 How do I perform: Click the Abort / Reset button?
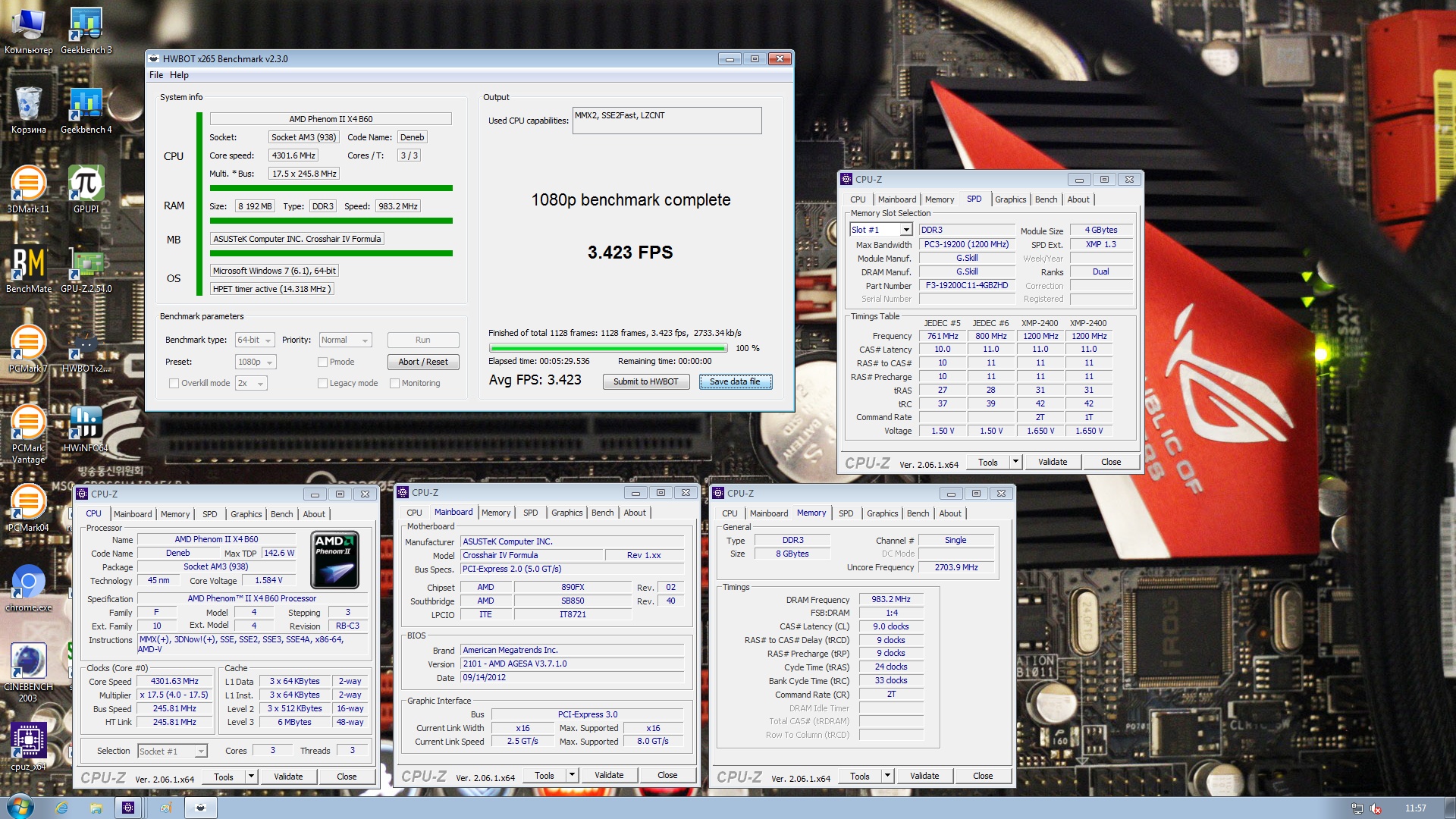tap(423, 362)
